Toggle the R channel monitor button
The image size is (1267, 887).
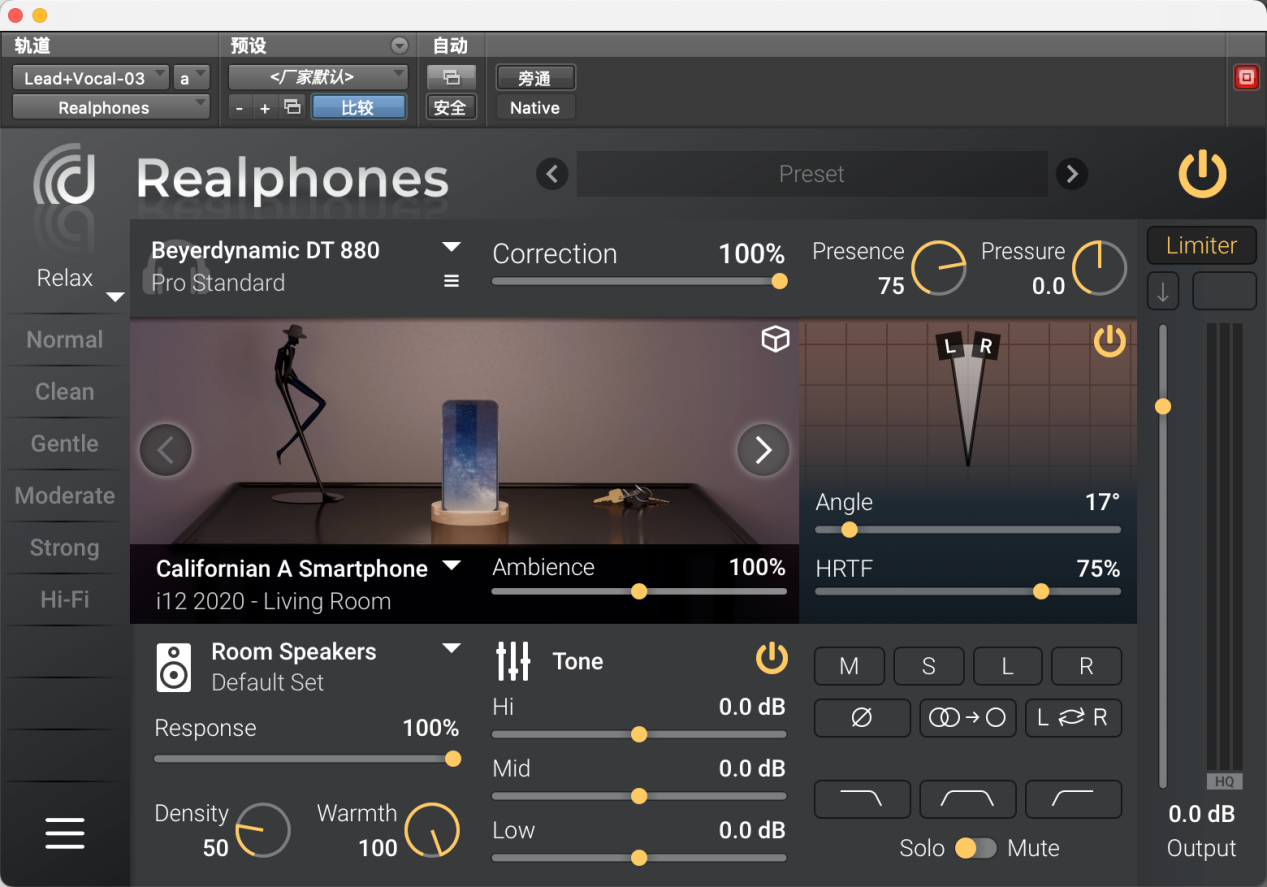pyautogui.click(x=1086, y=666)
